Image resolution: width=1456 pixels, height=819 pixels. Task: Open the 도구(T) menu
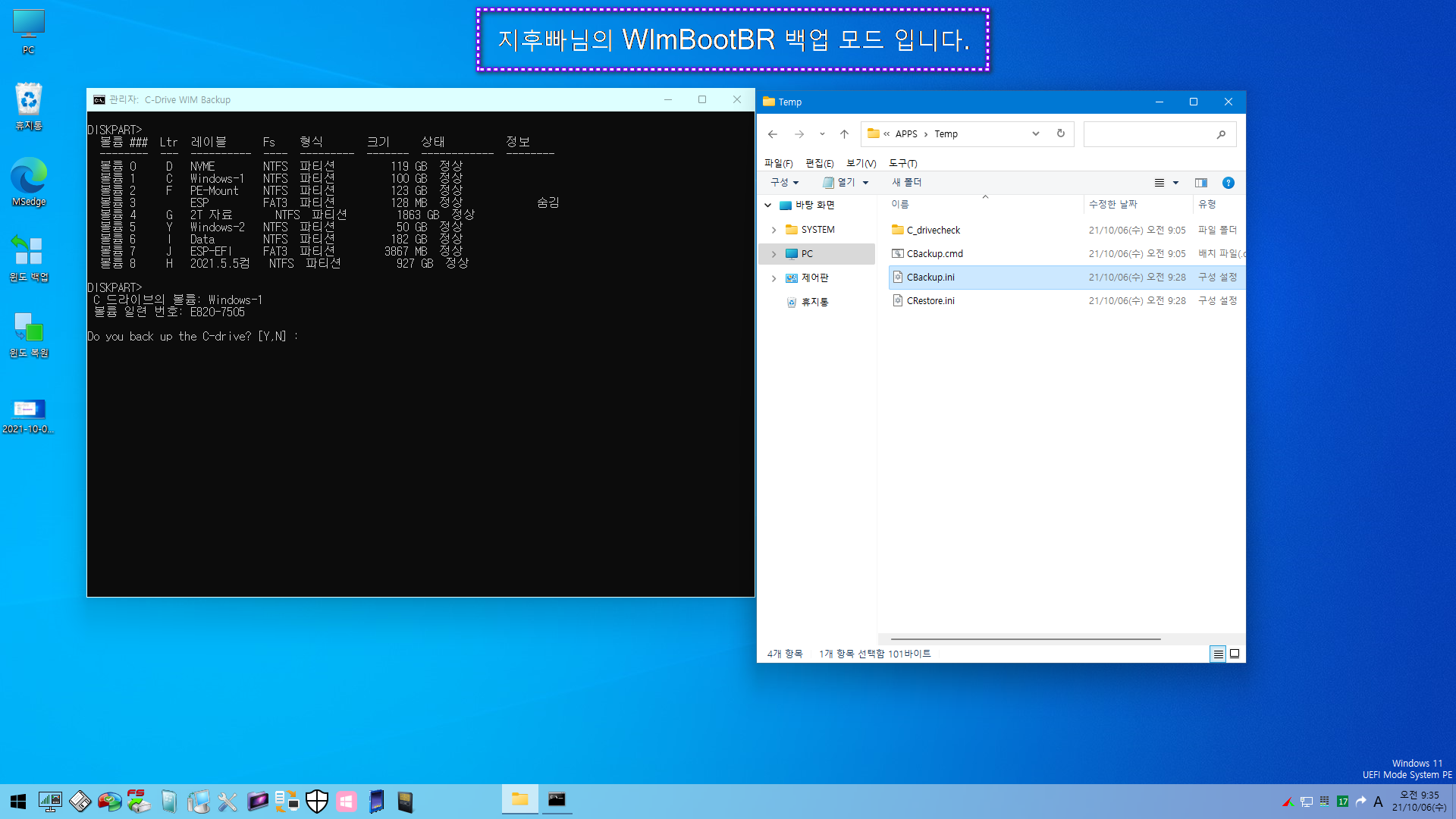(903, 163)
